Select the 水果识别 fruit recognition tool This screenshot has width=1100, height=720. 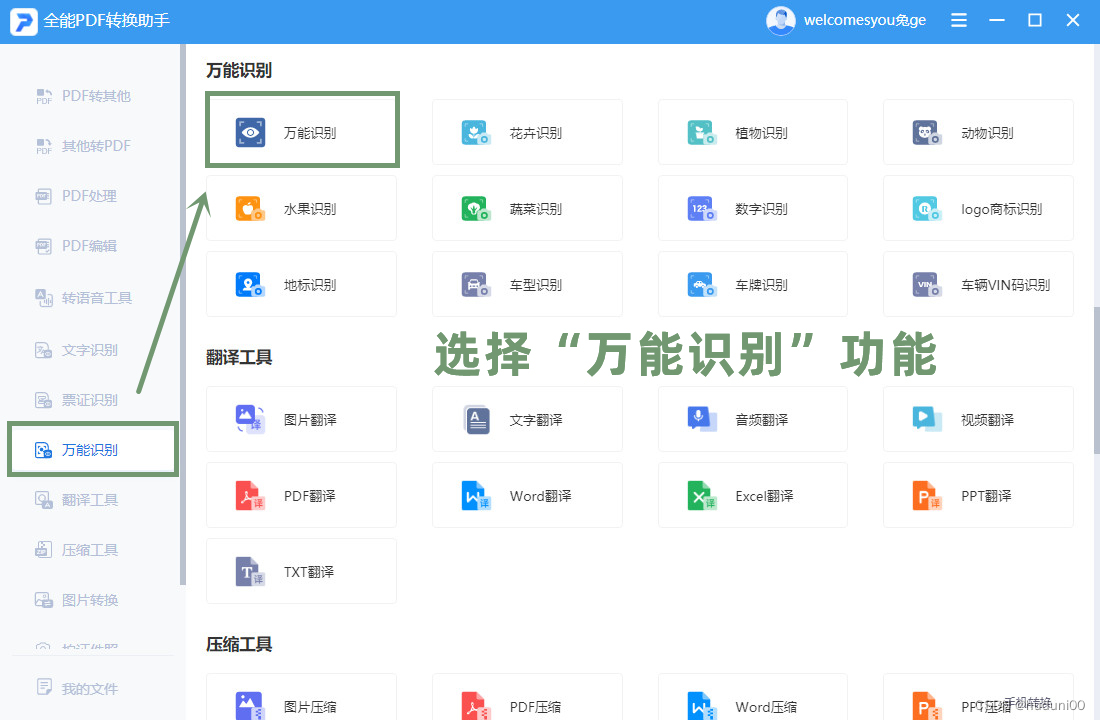click(301, 207)
